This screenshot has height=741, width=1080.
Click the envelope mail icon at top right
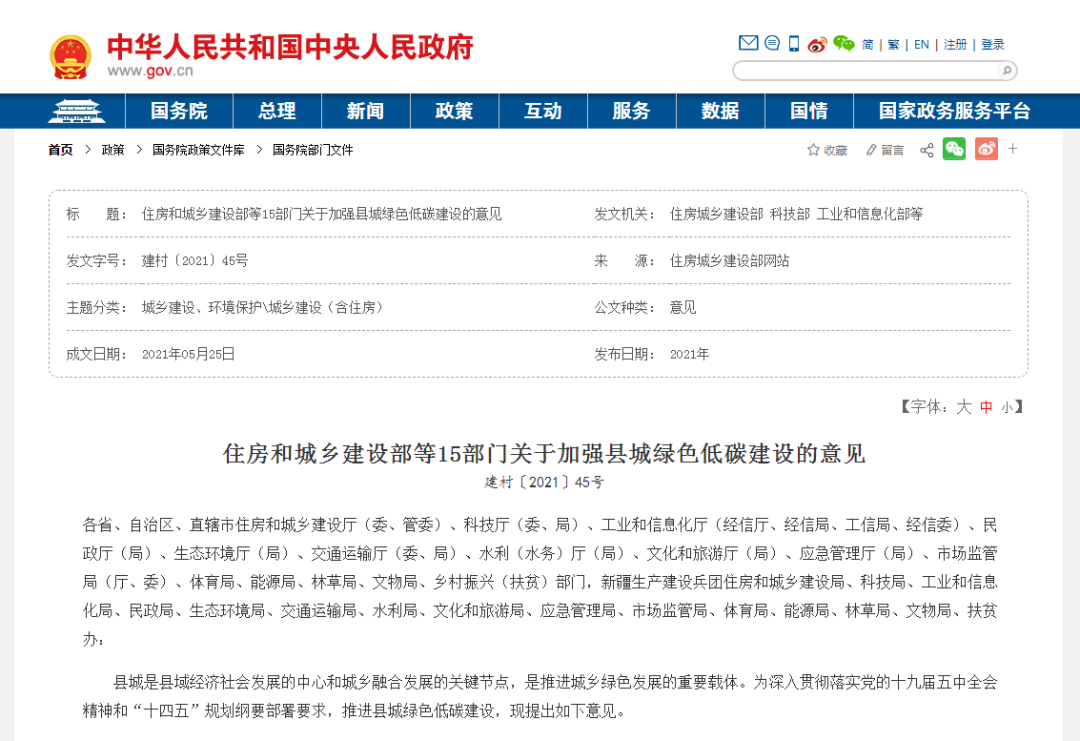748,42
